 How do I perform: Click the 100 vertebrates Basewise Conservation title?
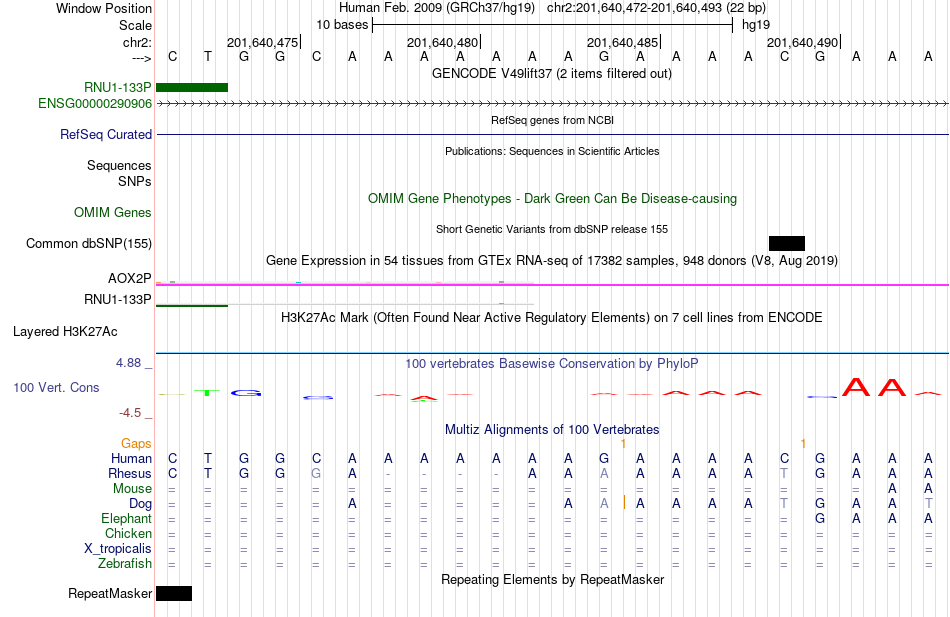[x=552, y=364]
